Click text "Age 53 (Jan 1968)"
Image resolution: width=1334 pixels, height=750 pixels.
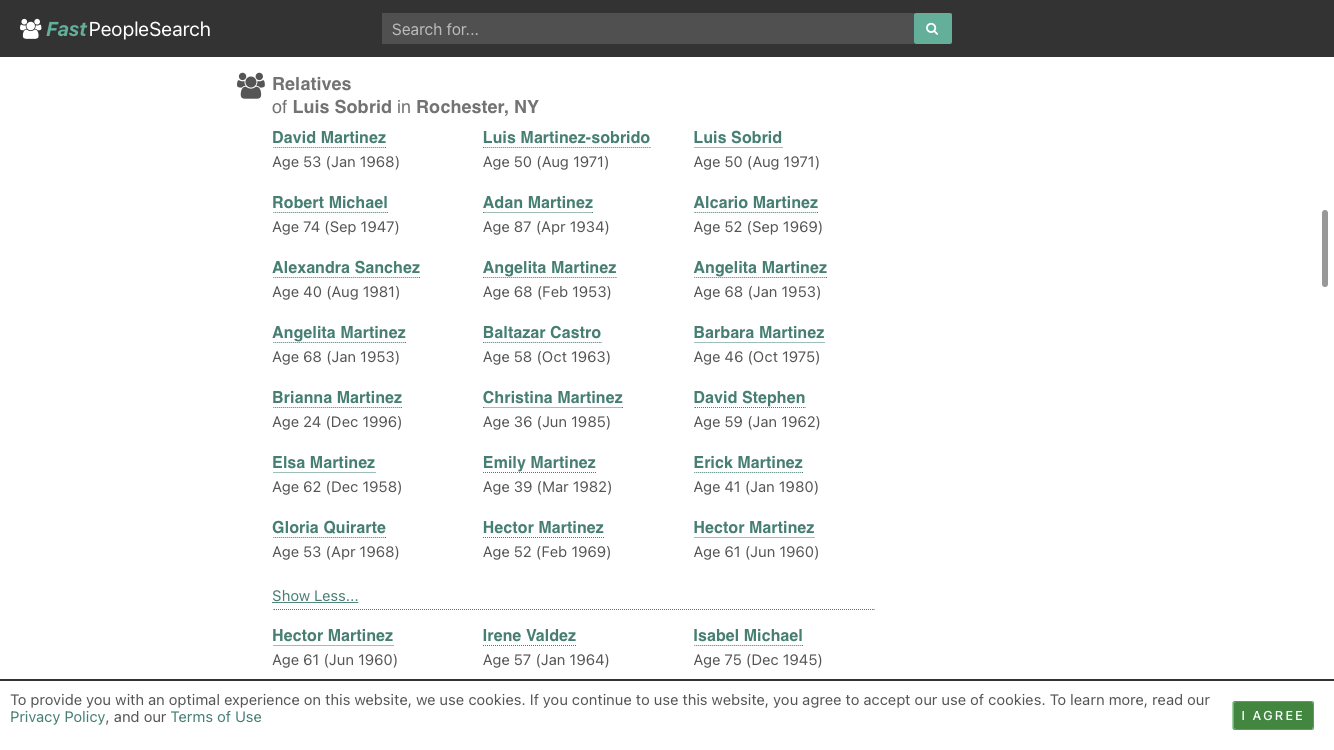pyautogui.click(x=336, y=162)
